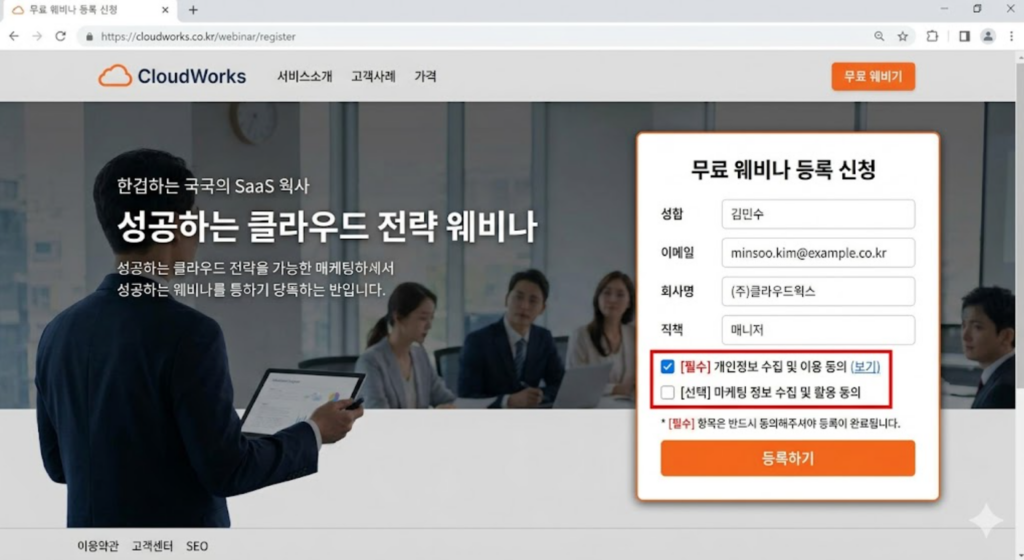Close the 무료 웨비나 등록 신청 tab
The width and height of the screenshot is (1024, 560).
[165, 10]
